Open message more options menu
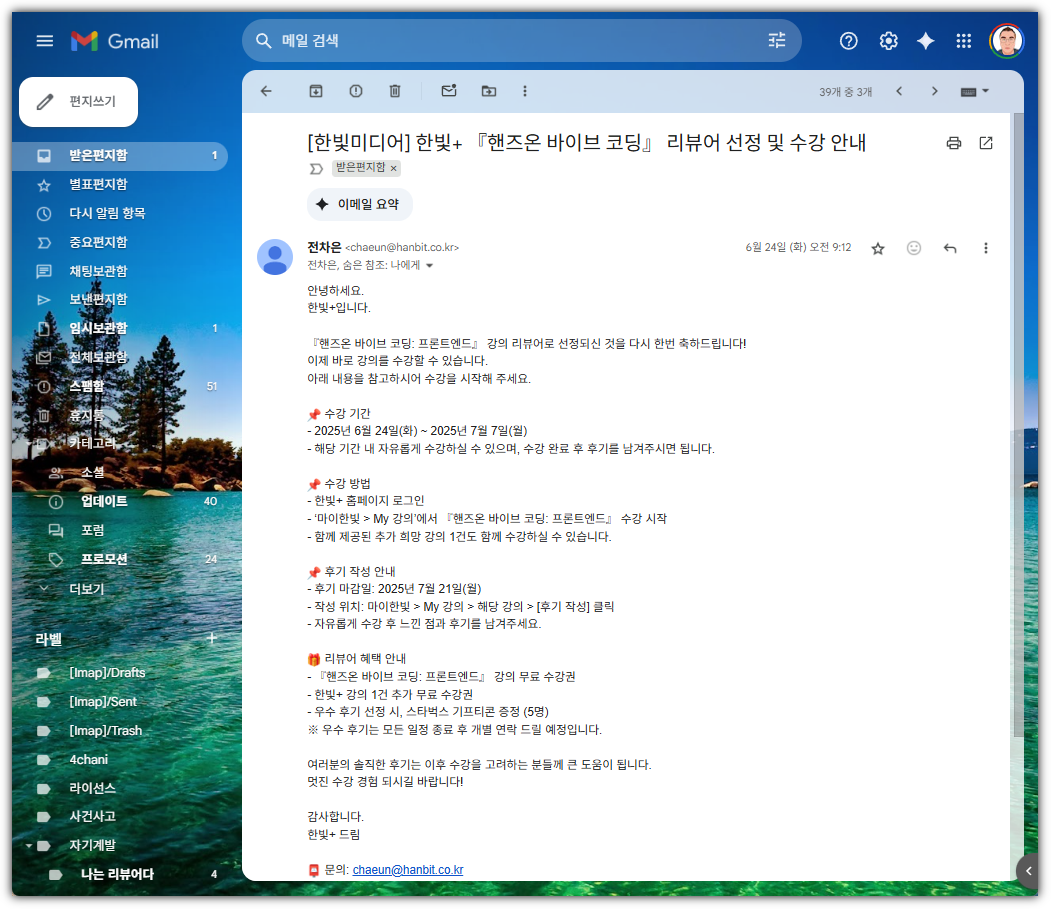 point(985,248)
